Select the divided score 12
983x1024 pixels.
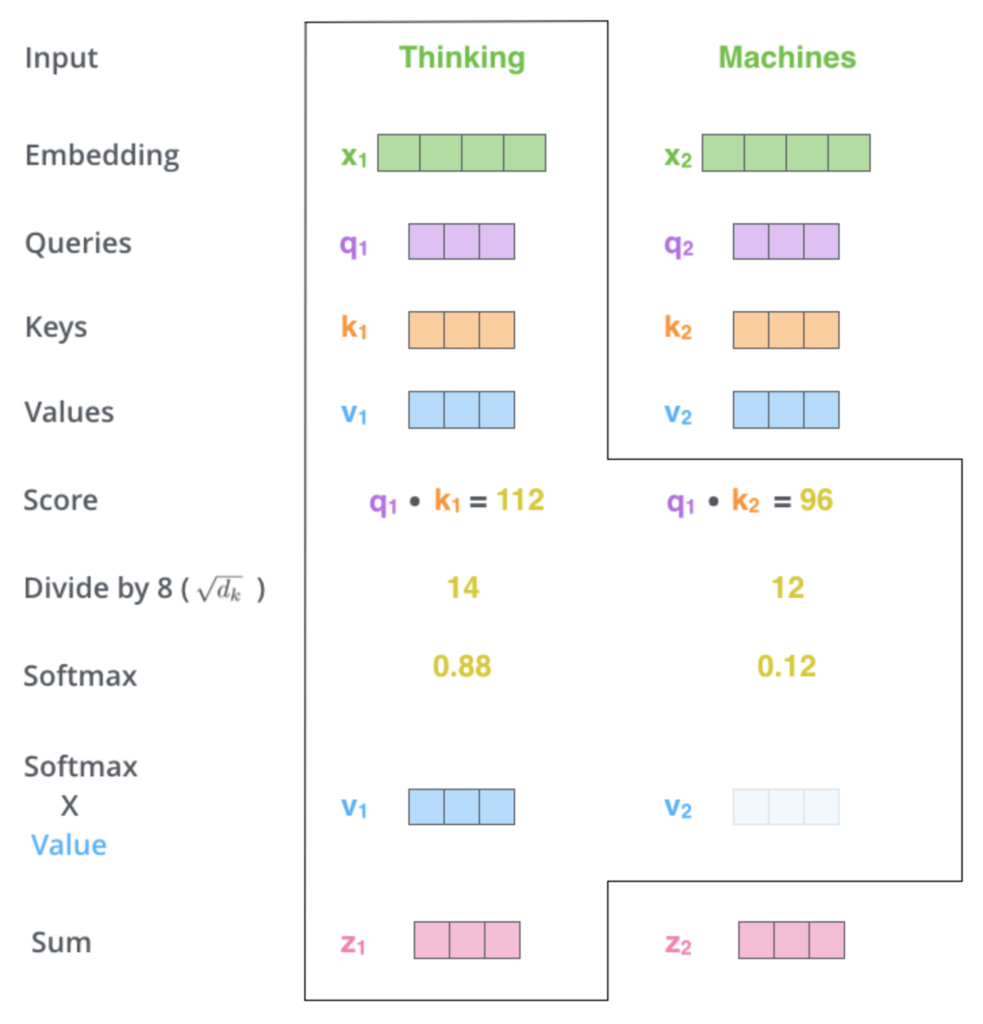click(787, 588)
